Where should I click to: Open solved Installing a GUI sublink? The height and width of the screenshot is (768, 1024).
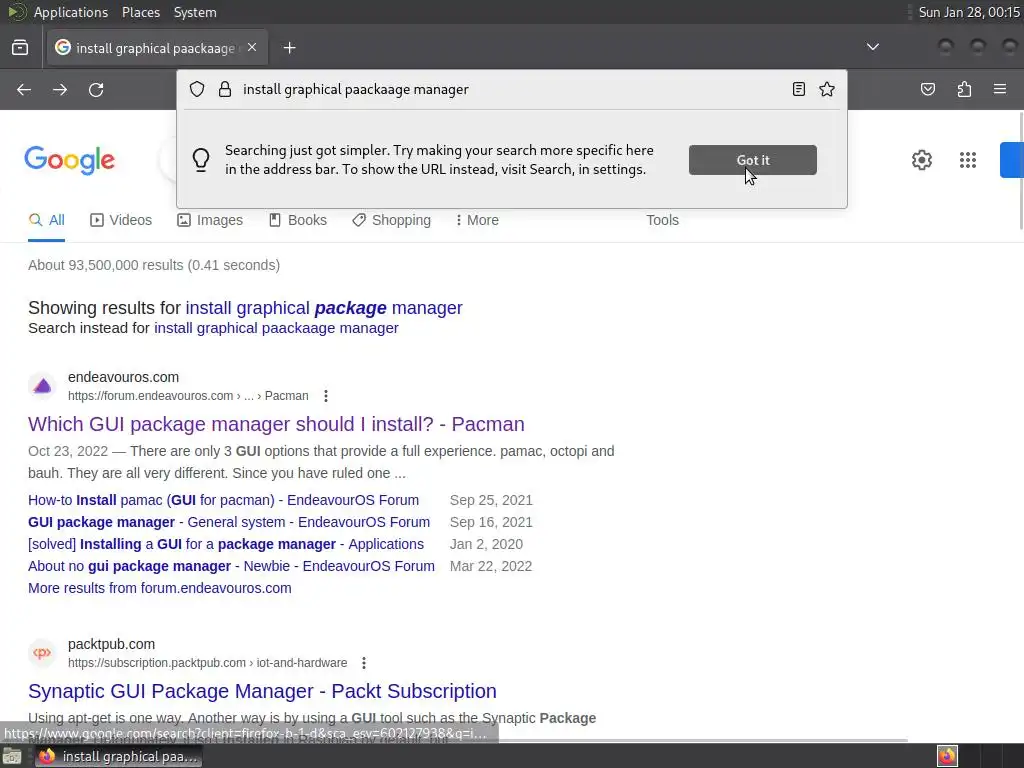click(x=226, y=545)
